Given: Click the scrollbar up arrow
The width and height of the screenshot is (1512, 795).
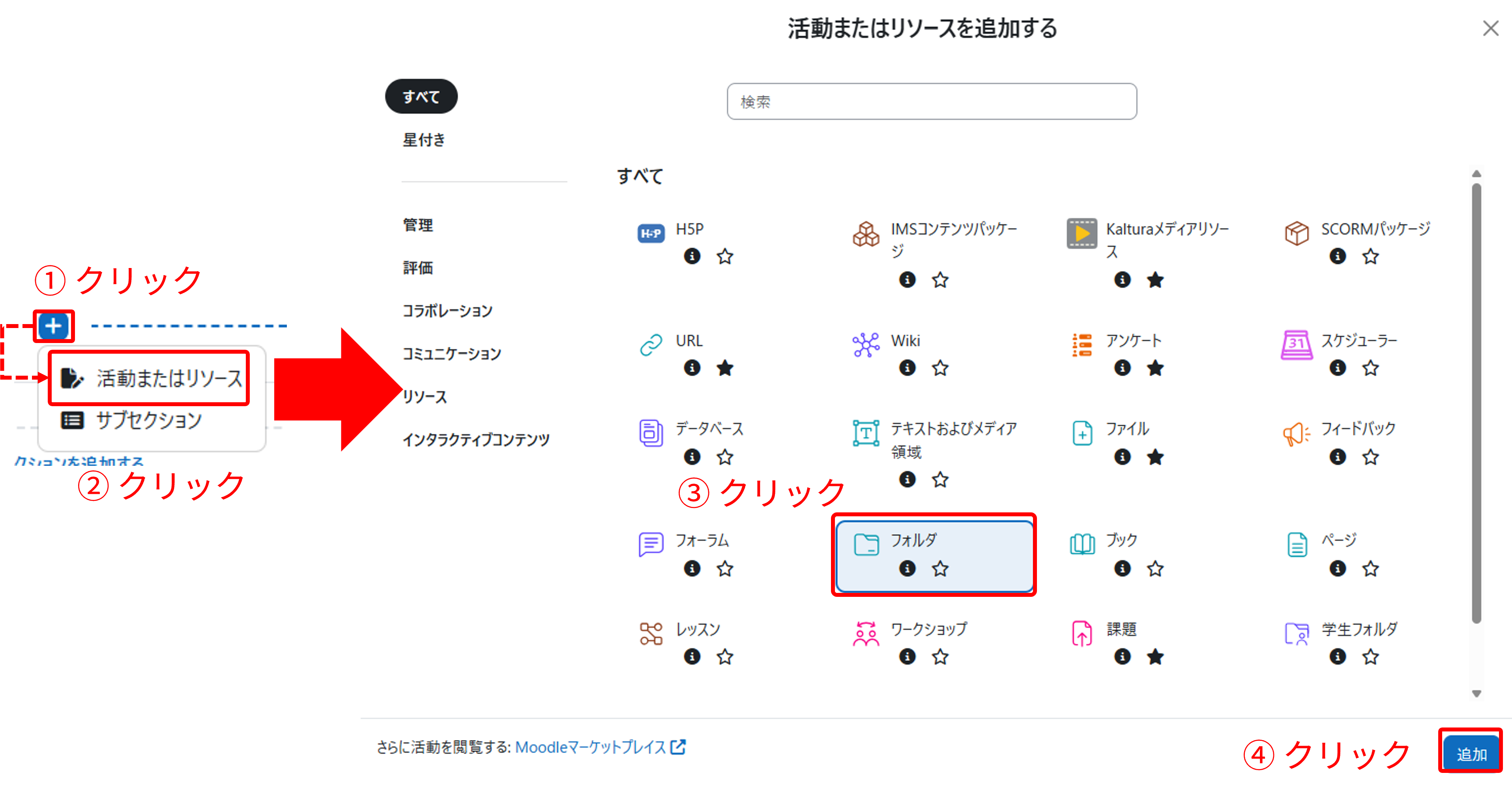Looking at the screenshot, I should [1476, 174].
